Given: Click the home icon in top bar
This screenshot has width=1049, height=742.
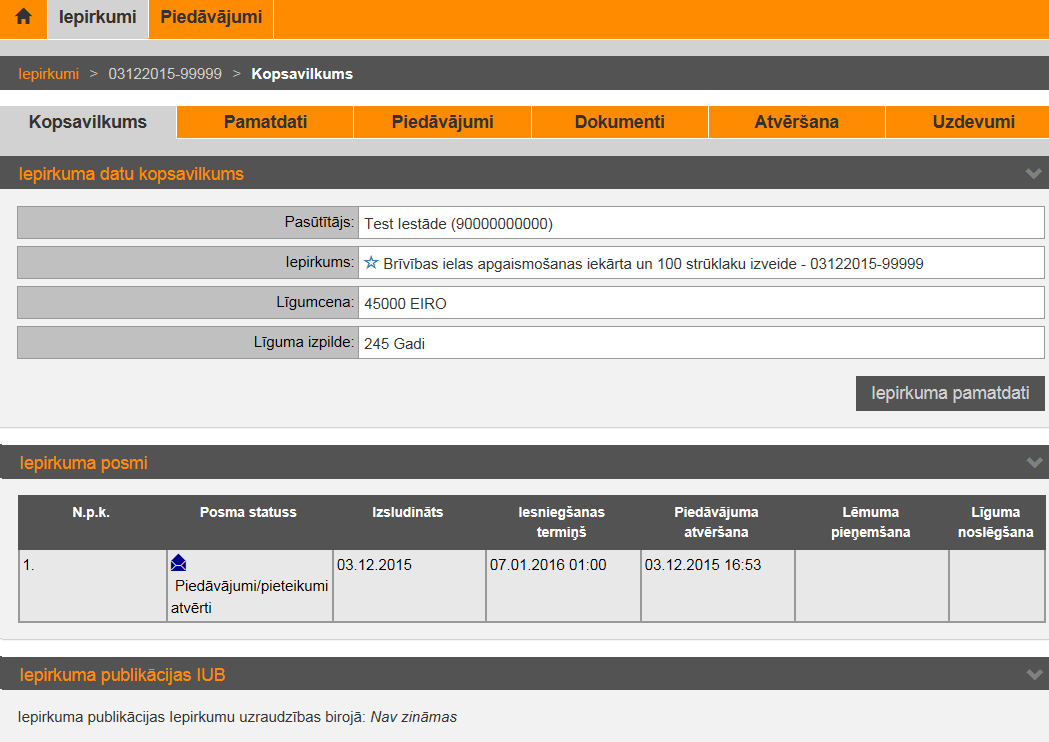Looking at the screenshot, I should tap(24, 18).
